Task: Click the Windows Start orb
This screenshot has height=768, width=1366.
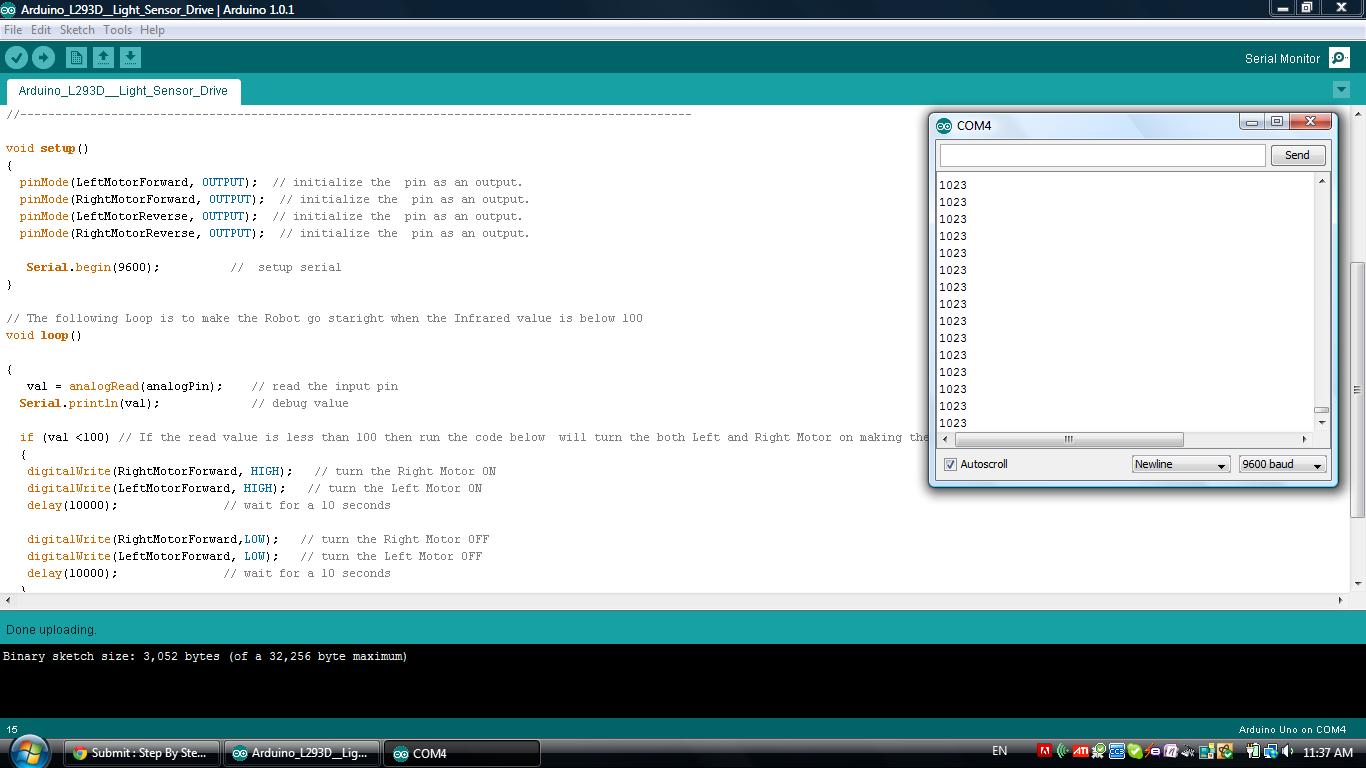Action: [28, 752]
